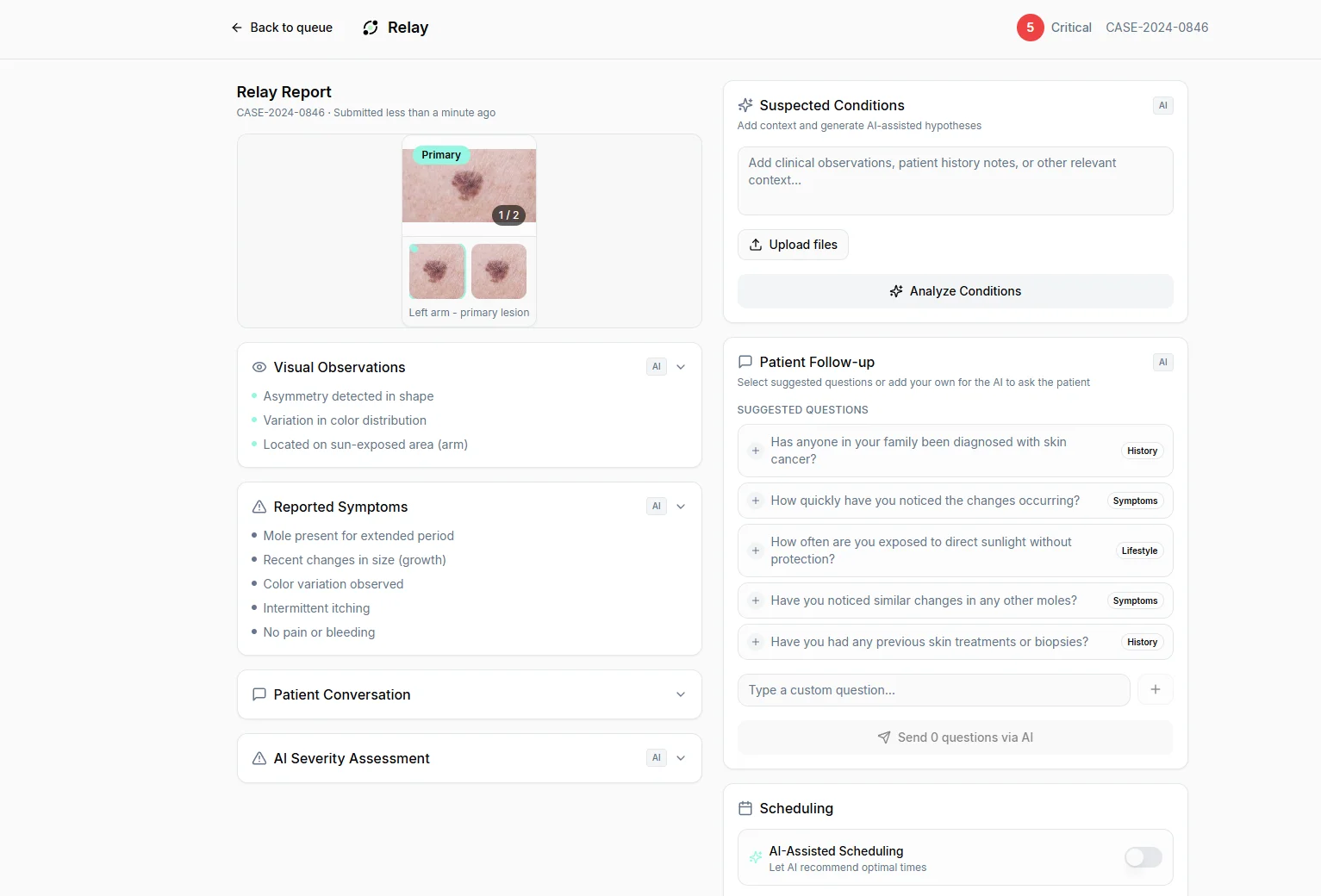Select "How quickly have you noticed" question
This screenshot has width=1321, height=896.
coord(925,501)
